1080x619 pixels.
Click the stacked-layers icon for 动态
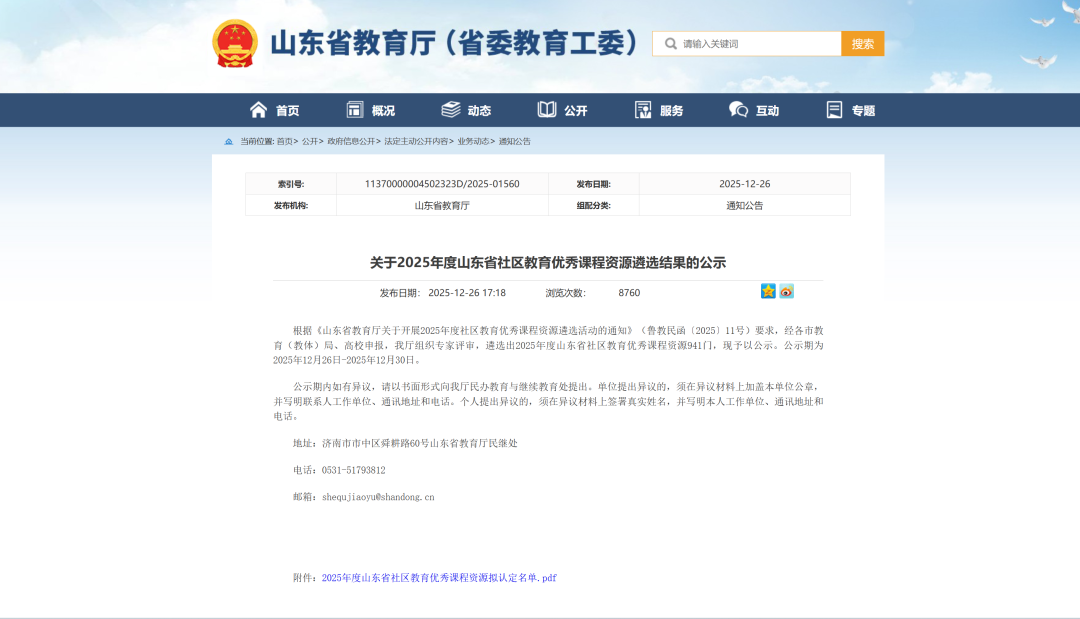coord(451,110)
